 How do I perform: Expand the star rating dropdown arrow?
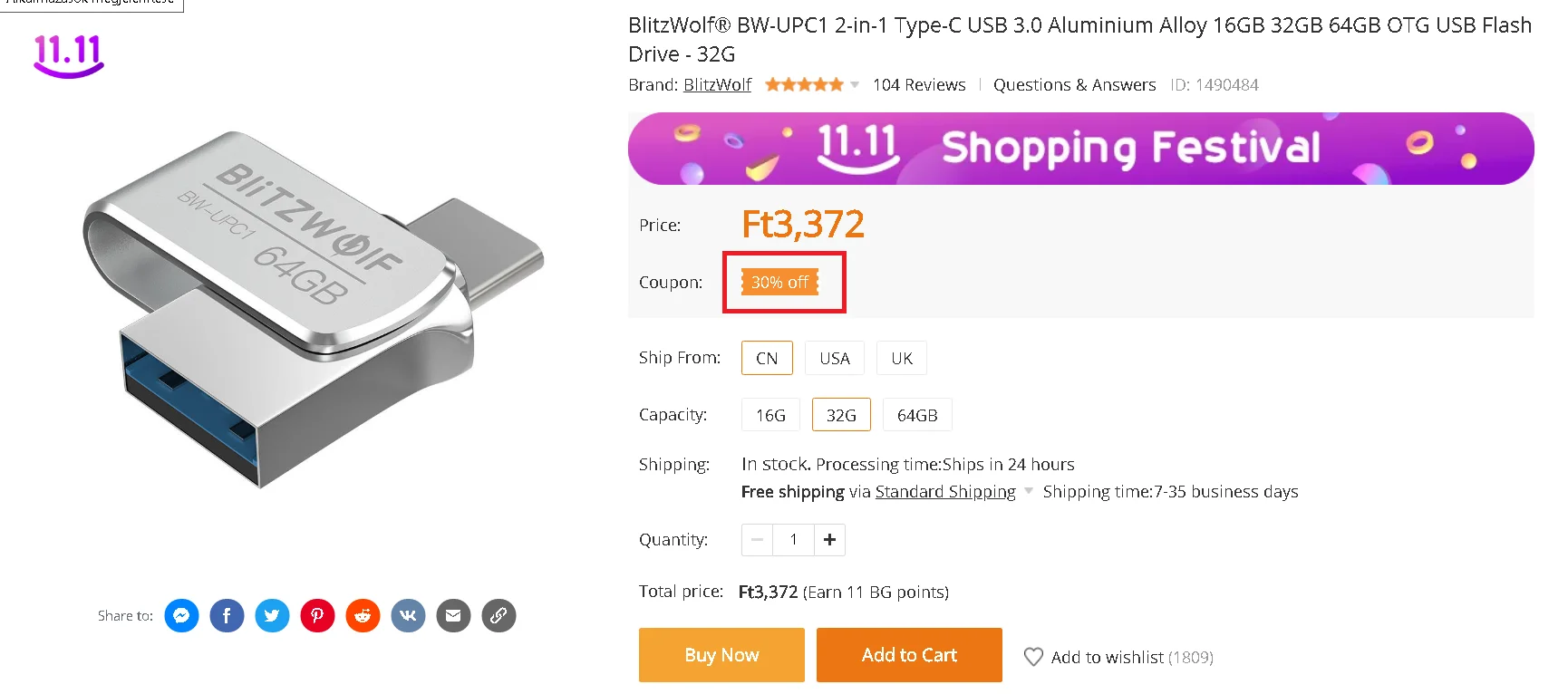tap(854, 85)
